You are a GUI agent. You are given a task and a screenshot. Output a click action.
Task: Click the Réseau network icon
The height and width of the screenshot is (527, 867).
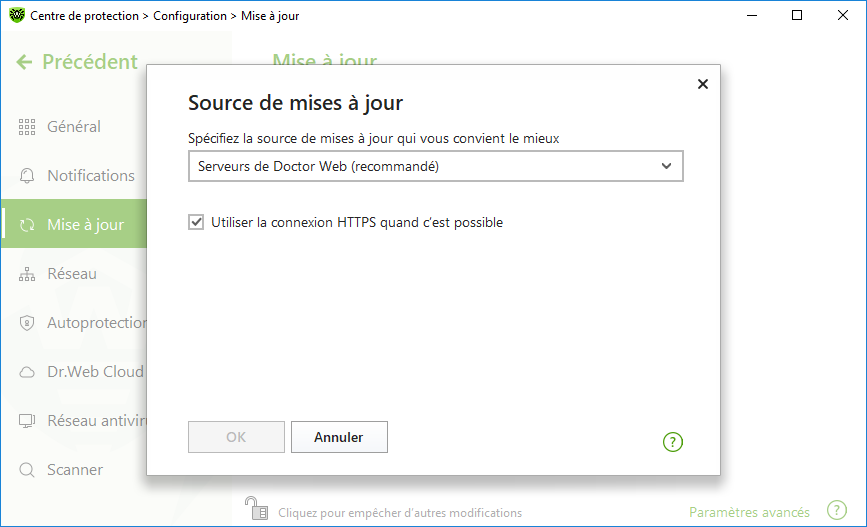(x=27, y=274)
